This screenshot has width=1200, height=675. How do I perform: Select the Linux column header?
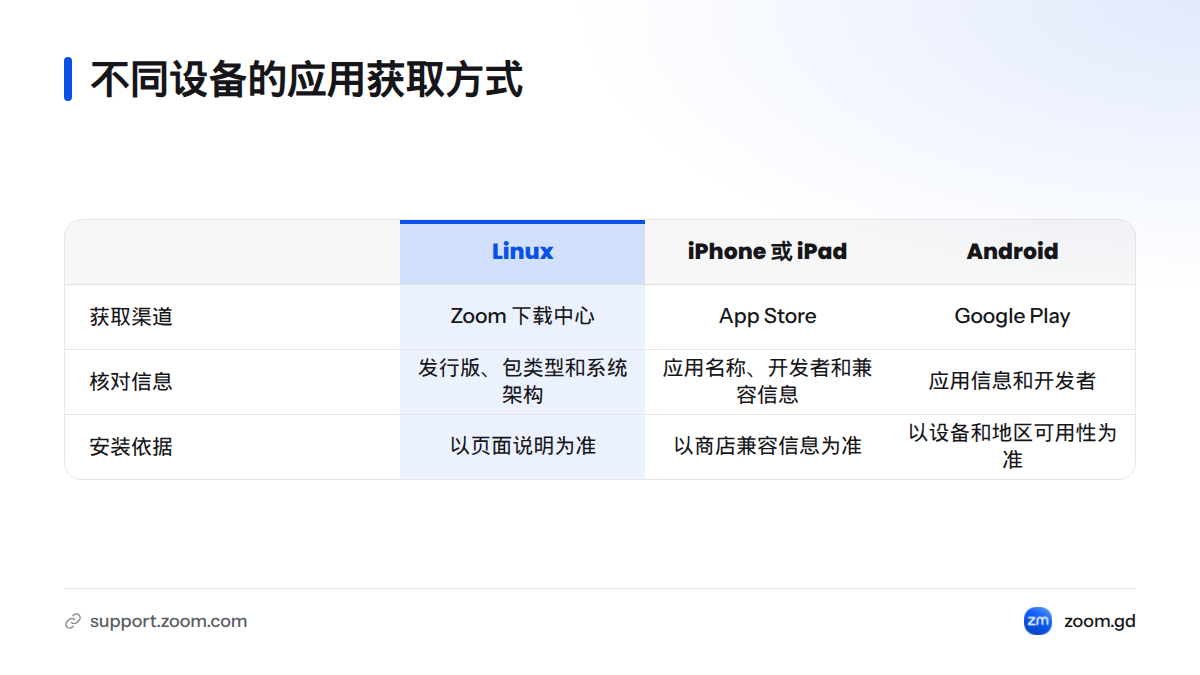[x=522, y=252]
